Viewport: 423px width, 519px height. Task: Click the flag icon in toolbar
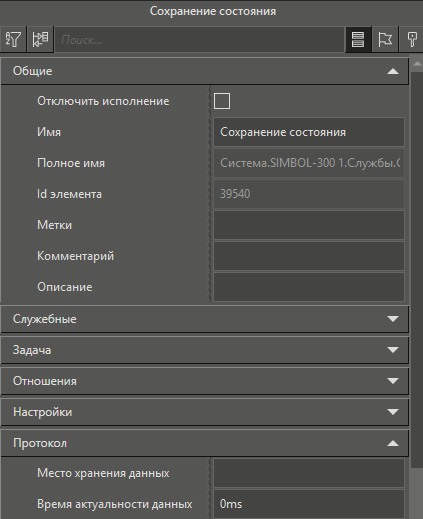click(x=385, y=39)
